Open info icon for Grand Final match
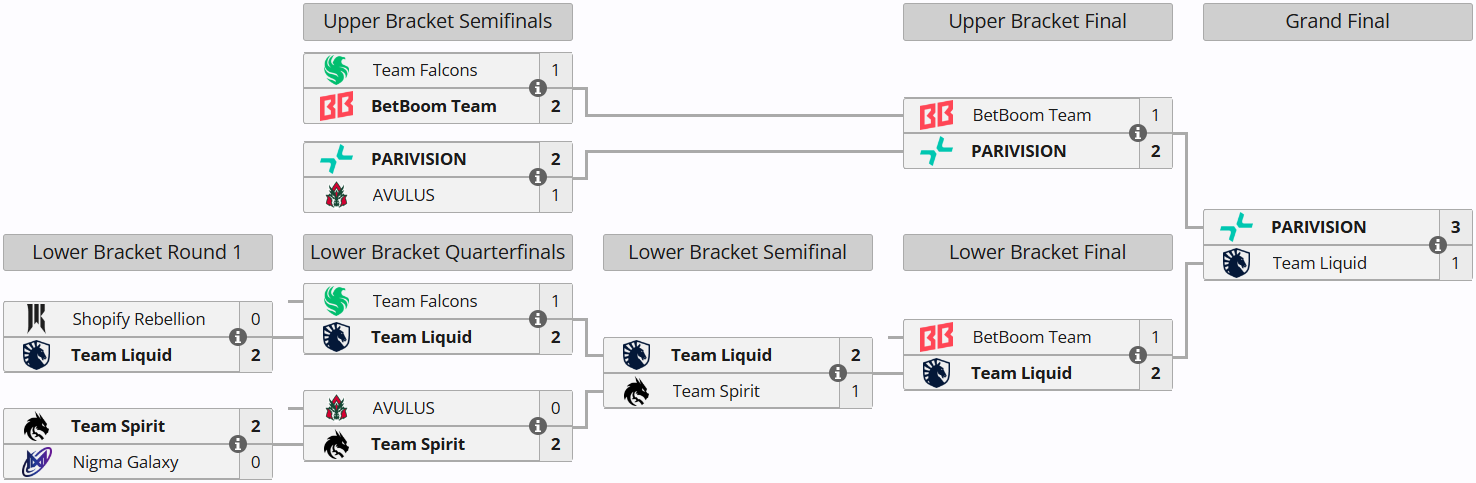 click(x=1438, y=245)
